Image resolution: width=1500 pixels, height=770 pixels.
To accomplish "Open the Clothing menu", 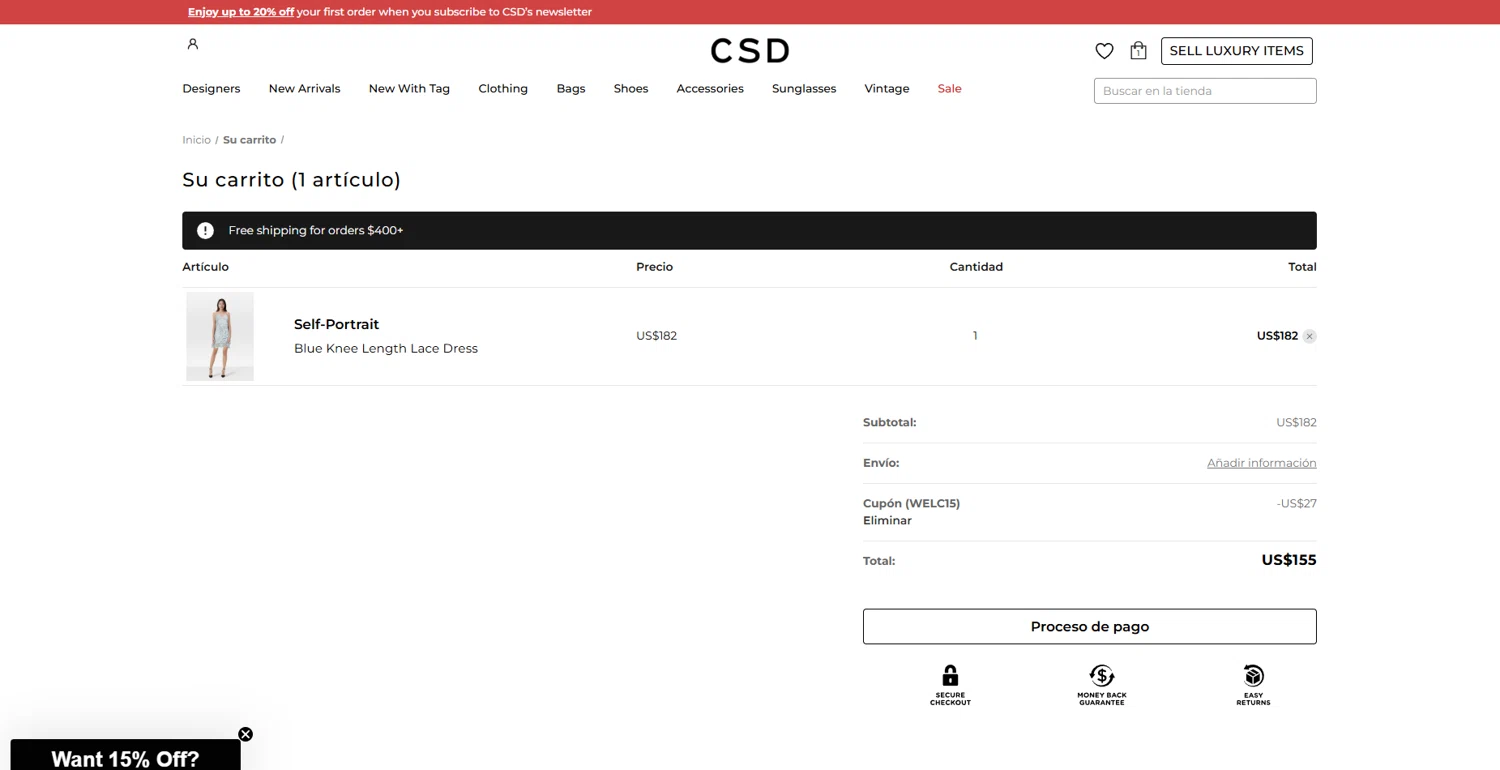I will pos(503,89).
